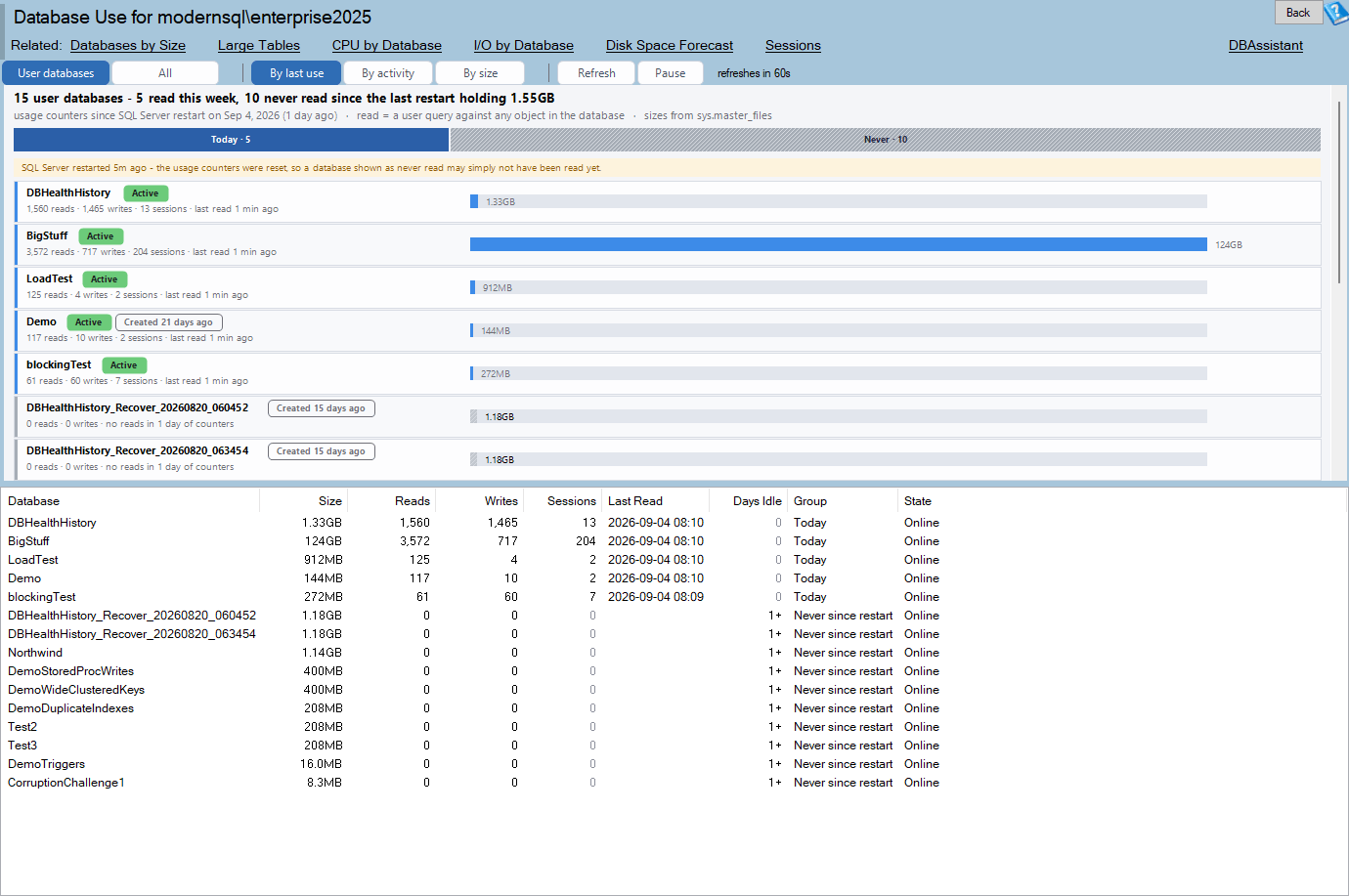Screen dimensions: 1349x896
Task: Sort grid by Sessions column header
Action: coord(562,501)
